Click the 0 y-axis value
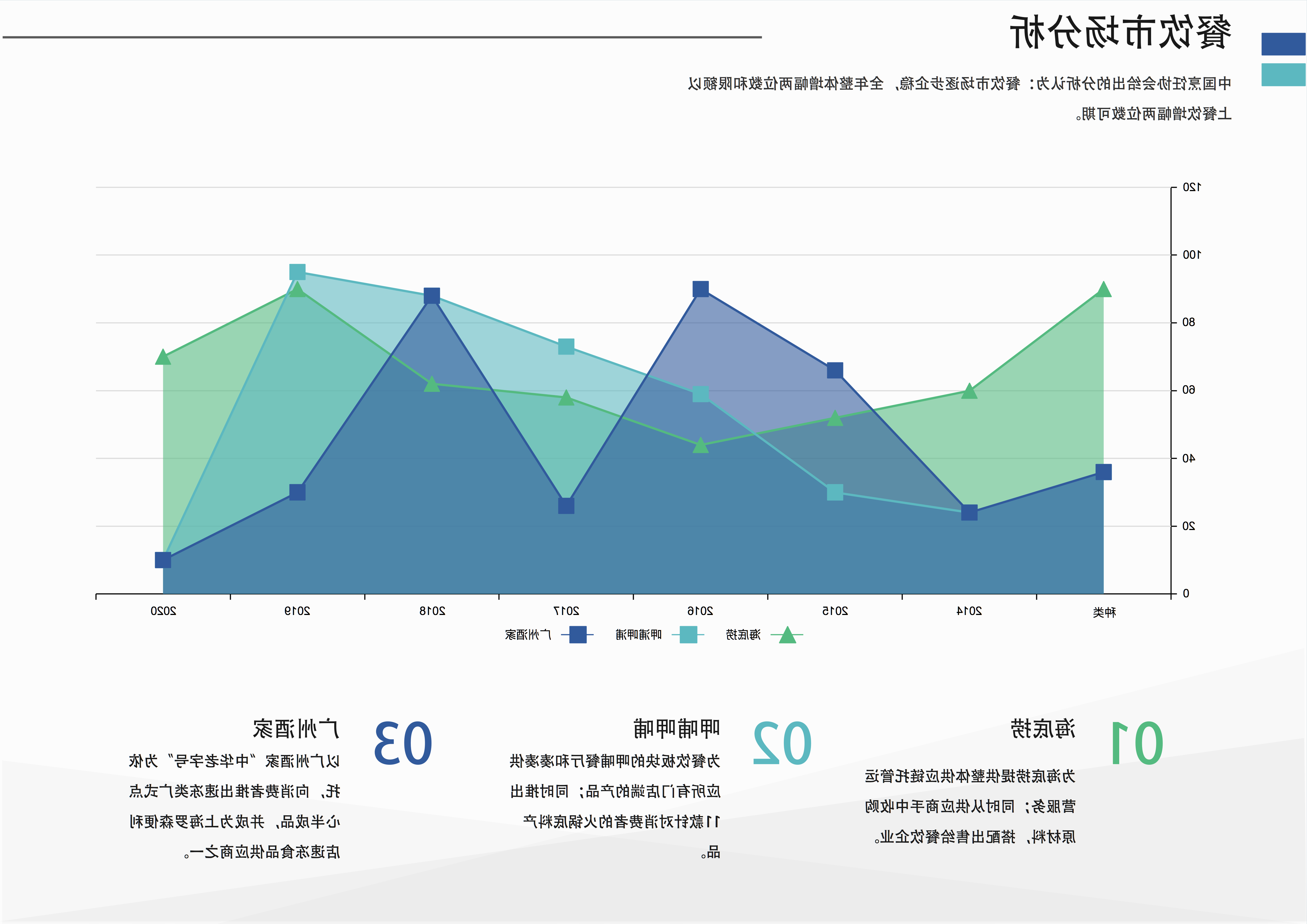This screenshot has height=924, width=1307. [x=1186, y=594]
